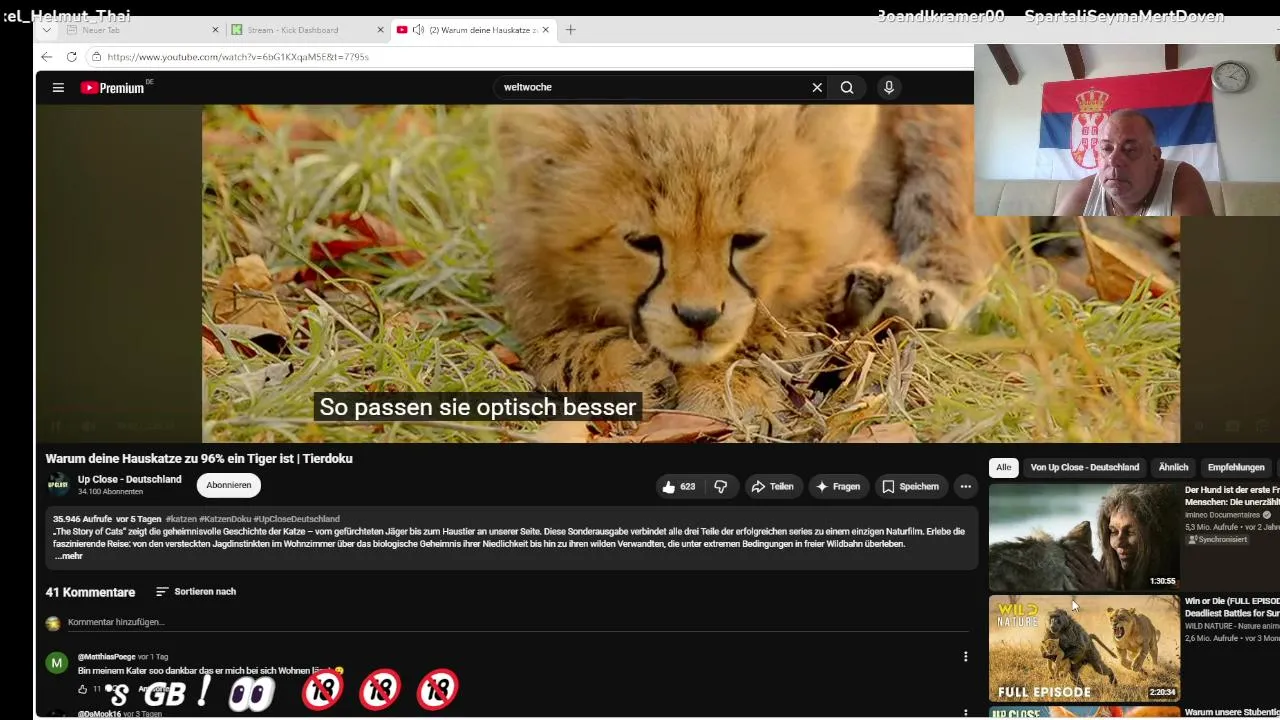Screen dimensions: 1280x720
Task: Open the #katzen hashtag link
Action: coord(181,519)
